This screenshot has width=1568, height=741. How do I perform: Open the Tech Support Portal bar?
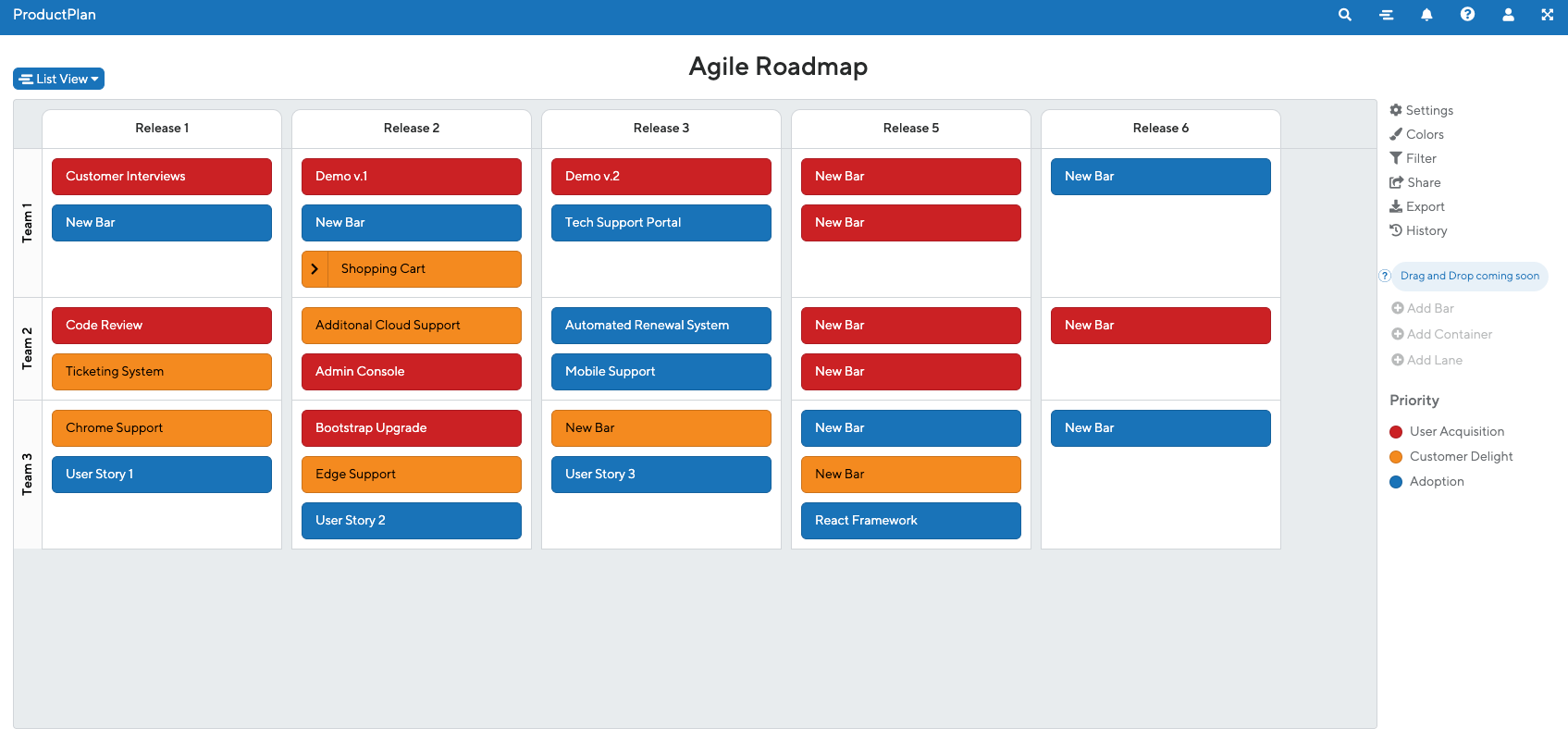661,223
